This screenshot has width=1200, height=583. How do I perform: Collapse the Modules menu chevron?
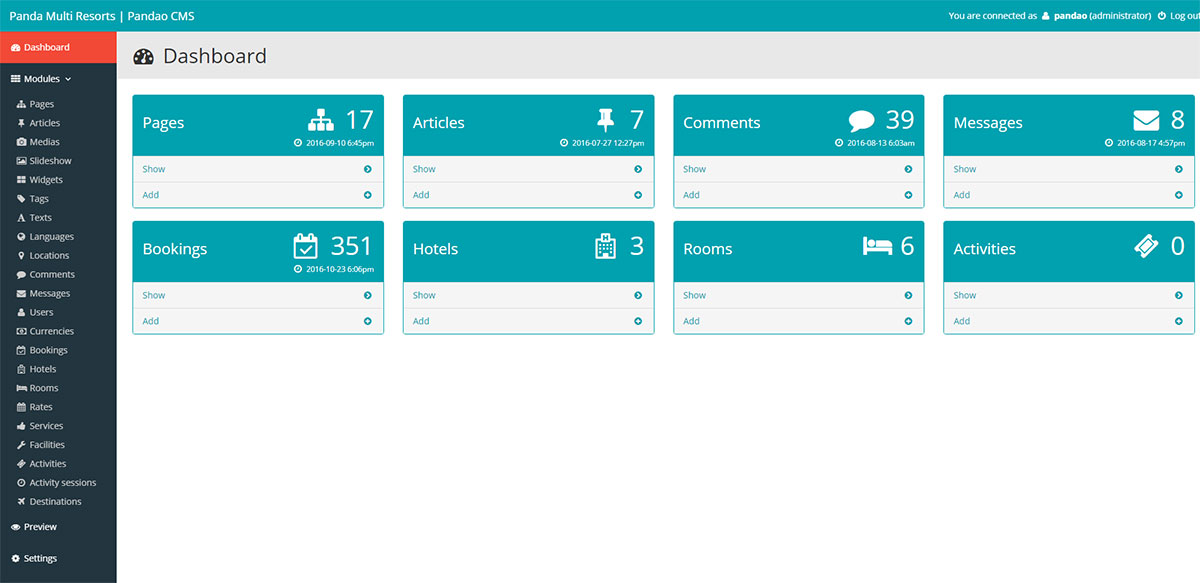pos(68,79)
